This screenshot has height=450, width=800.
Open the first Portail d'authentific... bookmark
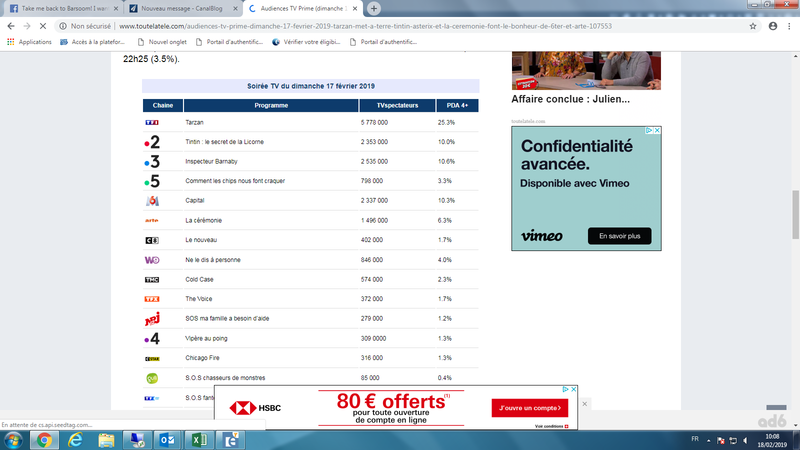(229, 42)
